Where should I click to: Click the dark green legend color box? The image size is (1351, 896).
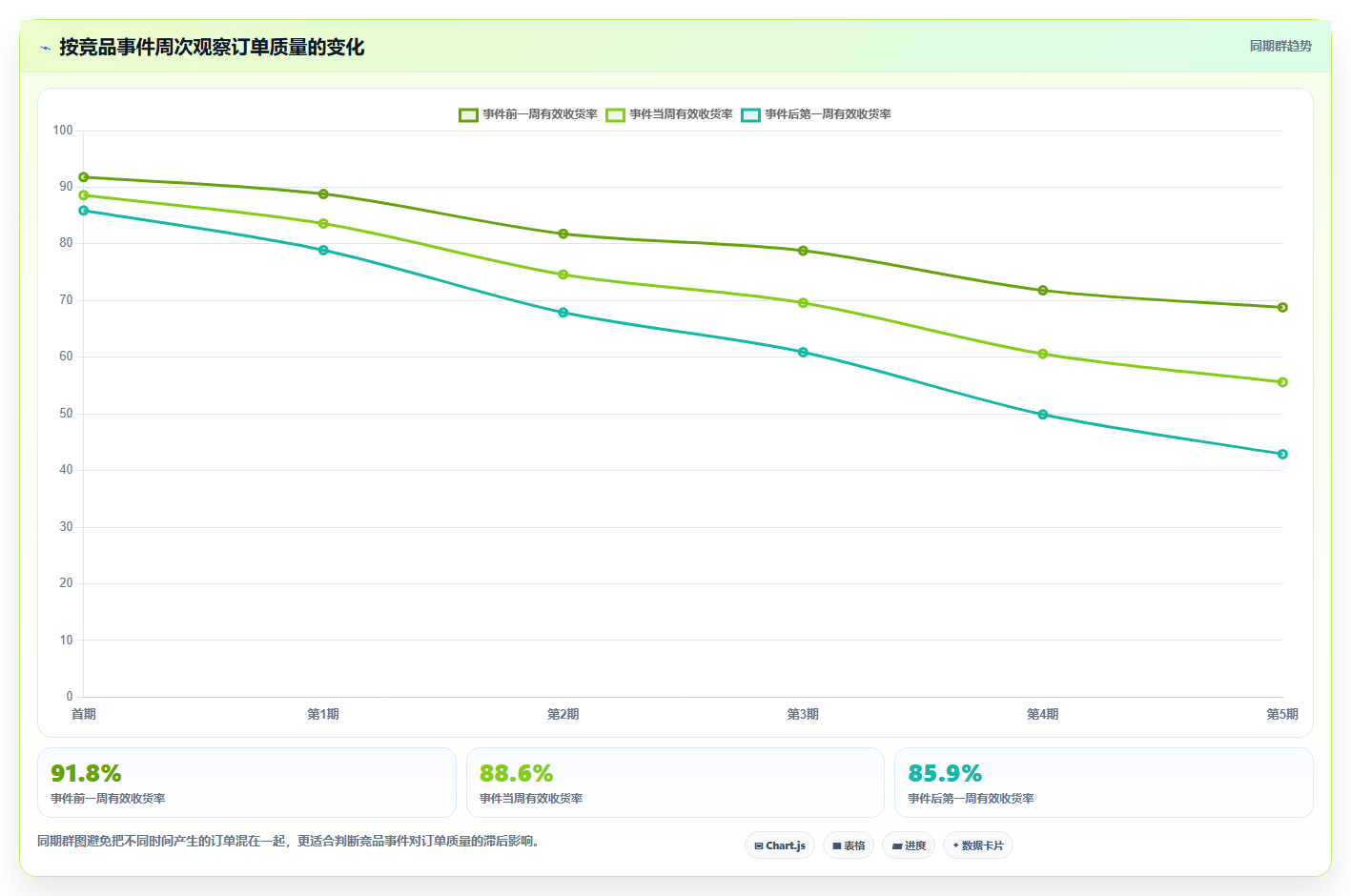point(468,114)
